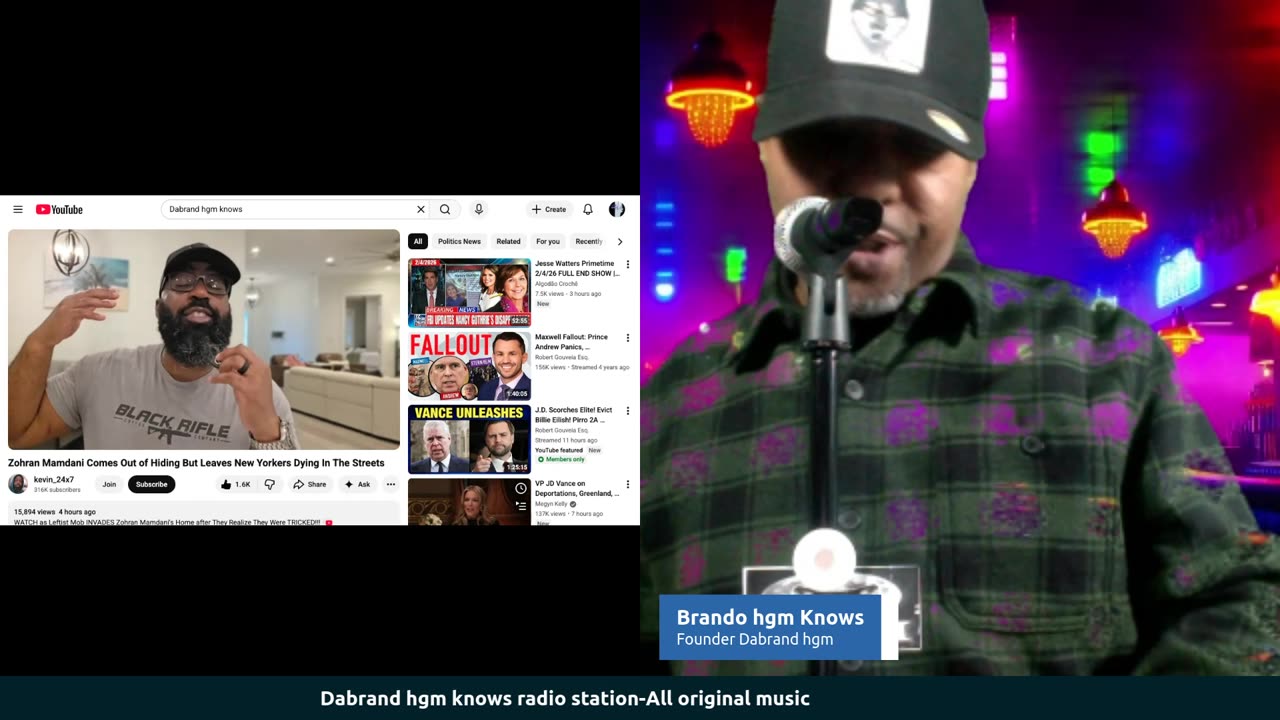
Task: Open the kevin_24x7 channel name
Action: (x=54, y=479)
